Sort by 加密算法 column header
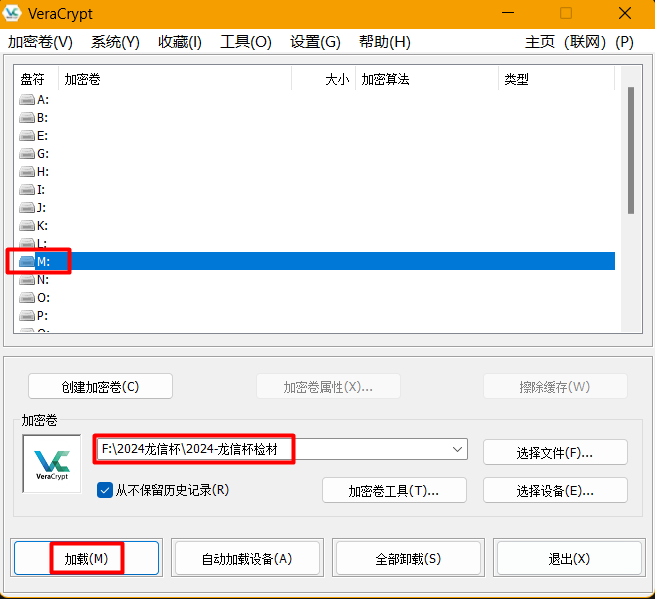 tap(427, 79)
